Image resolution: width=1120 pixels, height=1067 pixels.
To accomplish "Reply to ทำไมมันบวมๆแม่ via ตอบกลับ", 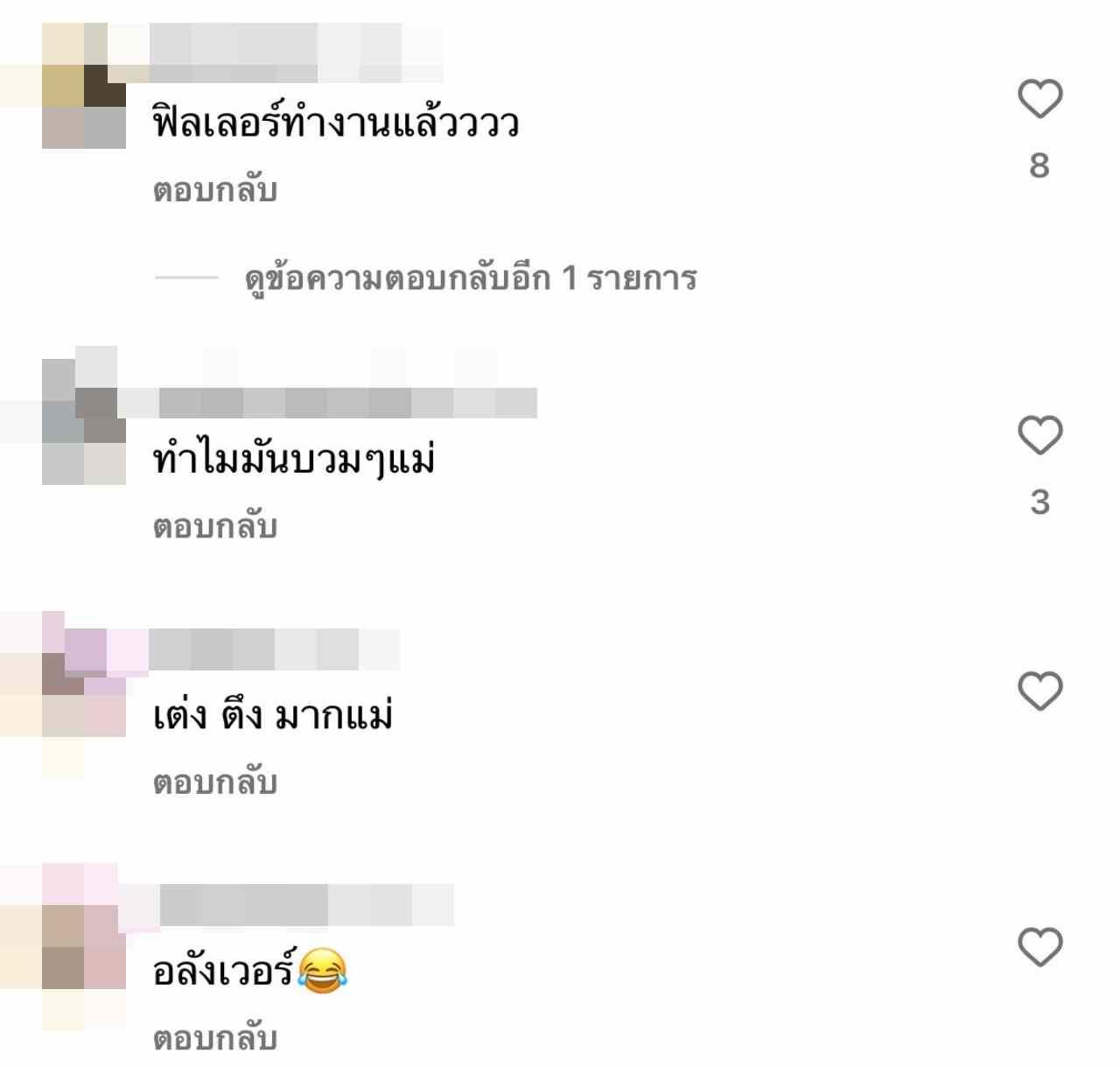I will pos(215,527).
